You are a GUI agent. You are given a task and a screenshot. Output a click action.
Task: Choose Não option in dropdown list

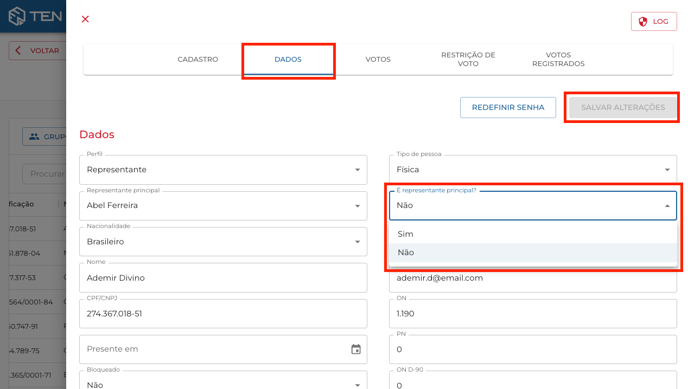pos(533,252)
